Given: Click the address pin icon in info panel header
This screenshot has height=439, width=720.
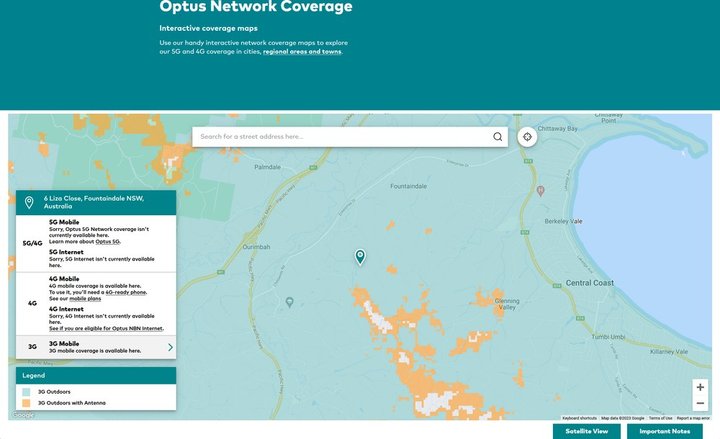Looking at the screenshot, I should [29, 203].
